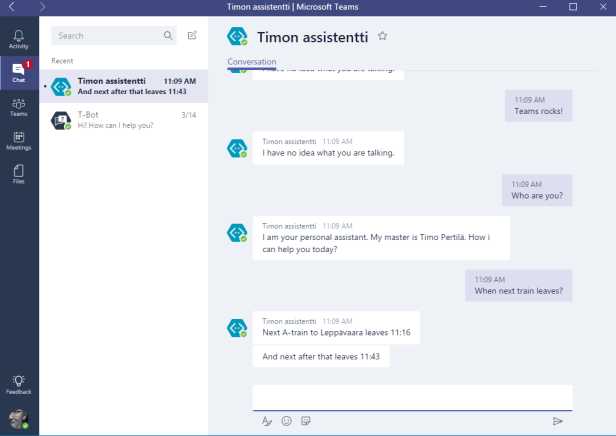Click the forward arrow in title bar

point(42,7)
